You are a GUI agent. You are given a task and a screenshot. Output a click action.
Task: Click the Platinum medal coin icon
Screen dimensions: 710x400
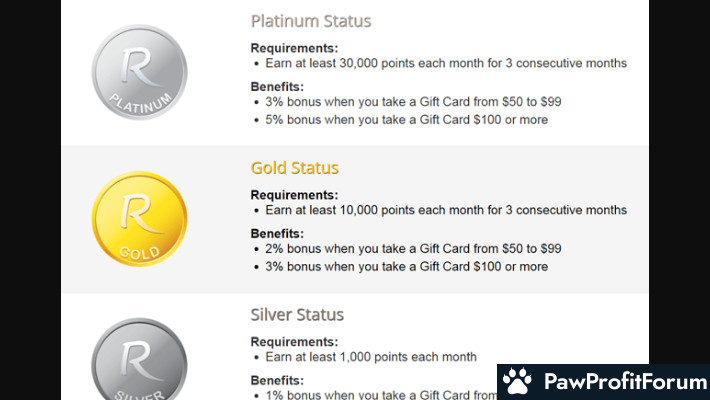(x=139, y=72)
